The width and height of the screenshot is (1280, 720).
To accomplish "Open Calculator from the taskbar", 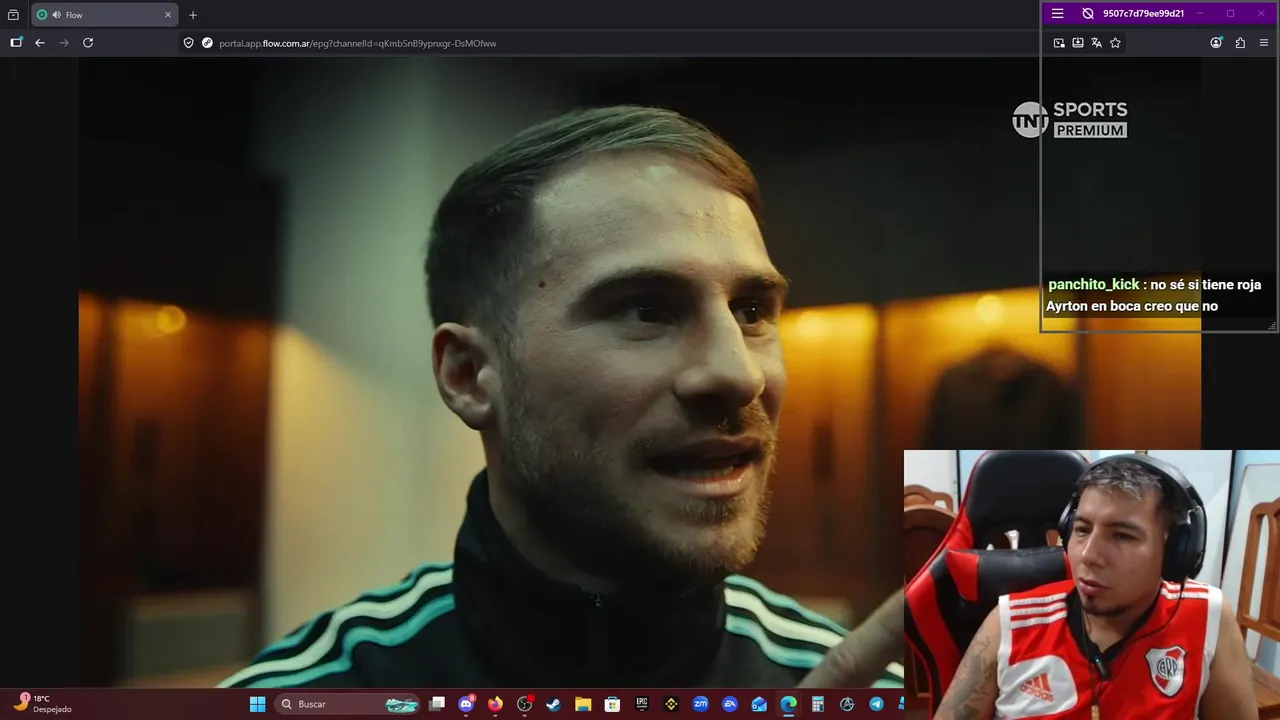I will click(x=818, y=704).
